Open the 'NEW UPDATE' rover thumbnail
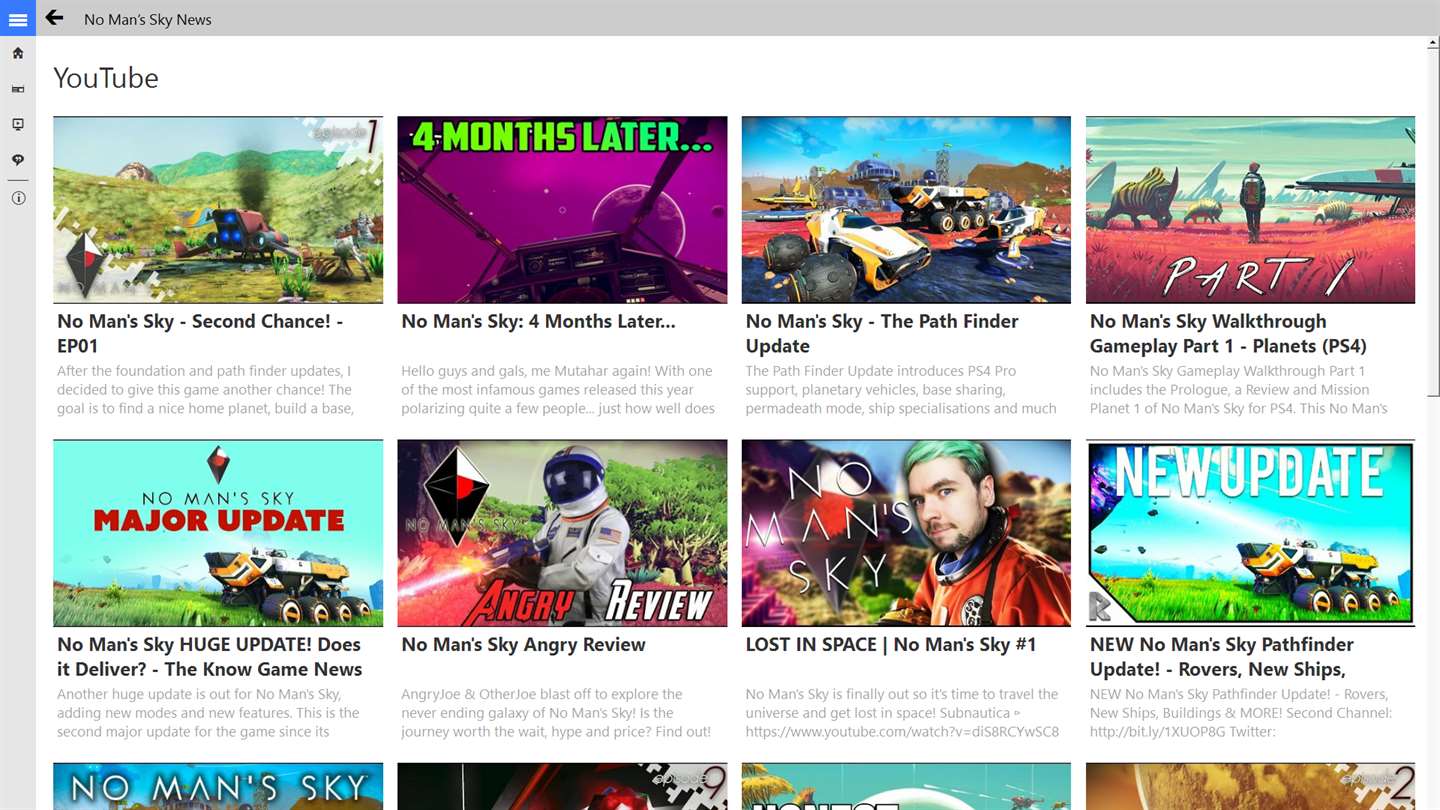This screenshot has height=810, width=1440. [x=1250, y=533]
